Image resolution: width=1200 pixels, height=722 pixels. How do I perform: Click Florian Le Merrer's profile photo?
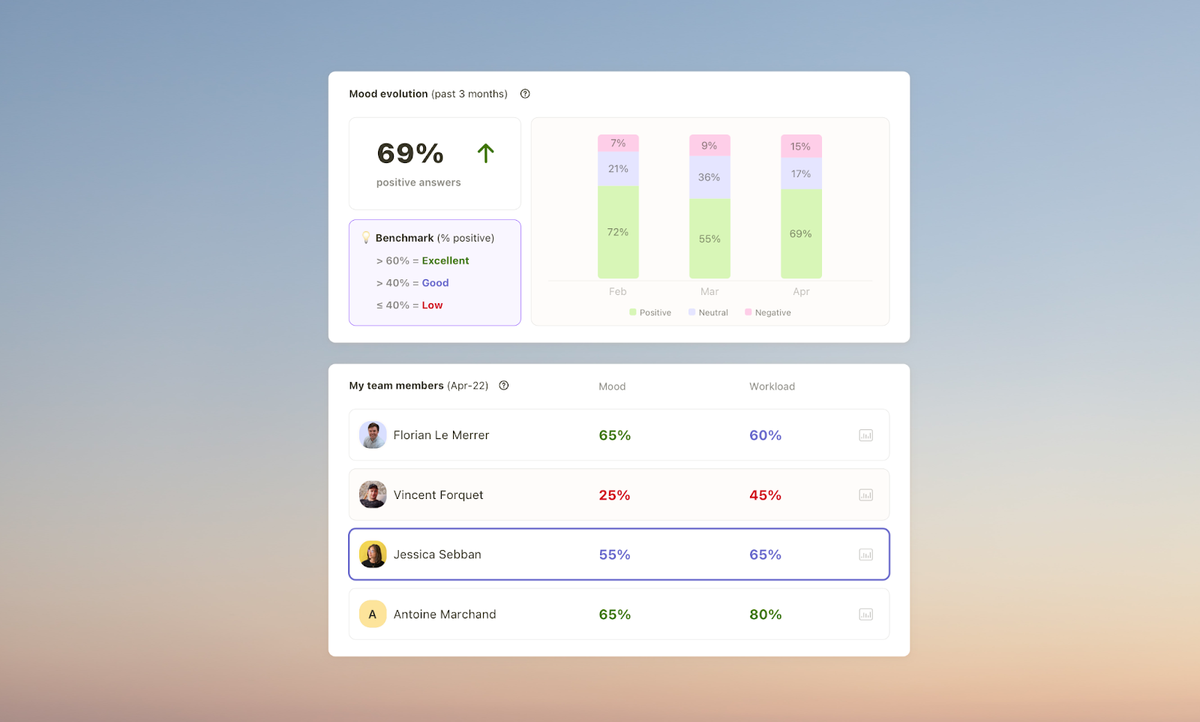pyautogui.click(x=372, y=435)
